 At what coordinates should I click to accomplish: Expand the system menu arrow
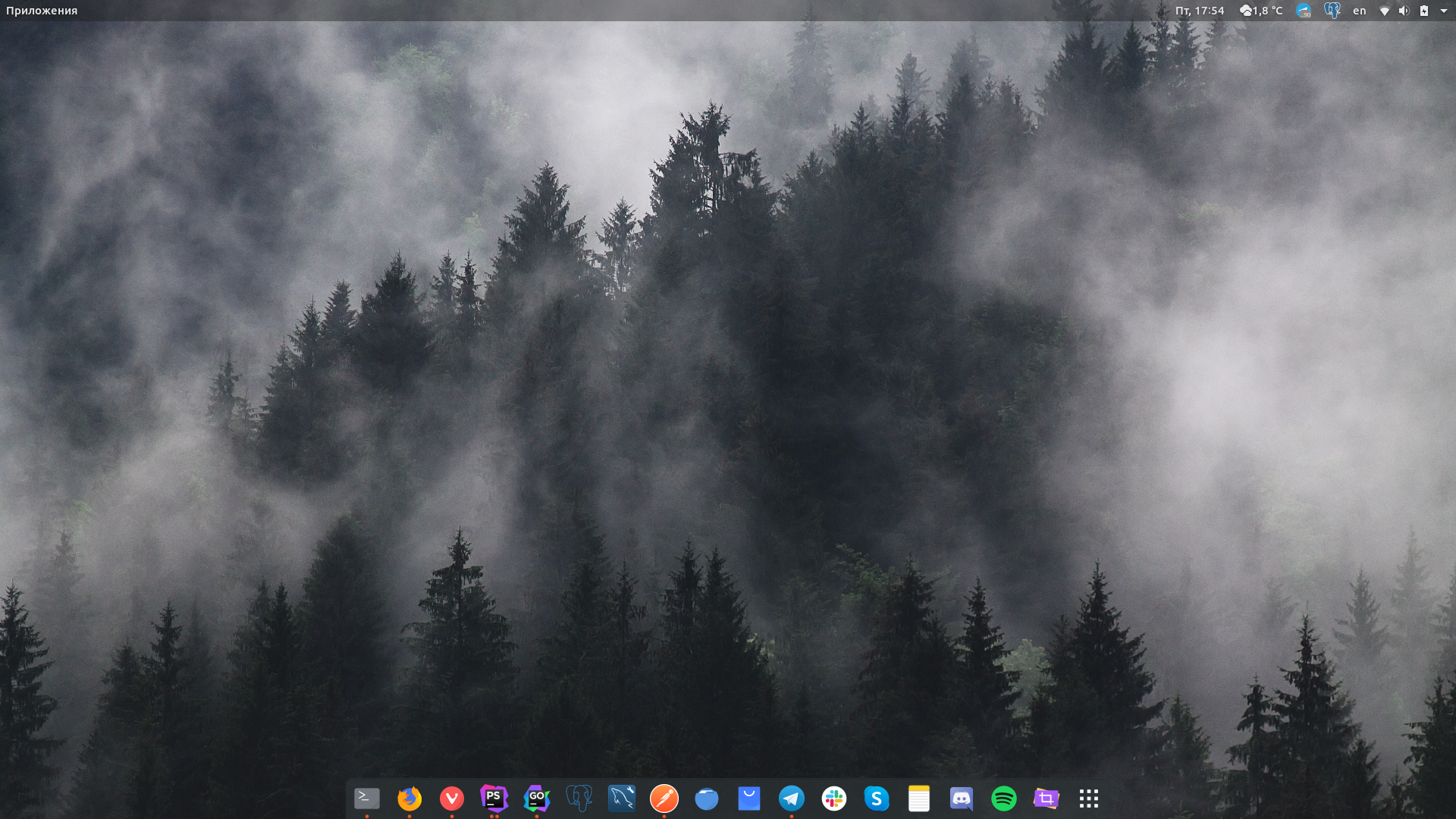[1444, 11]
